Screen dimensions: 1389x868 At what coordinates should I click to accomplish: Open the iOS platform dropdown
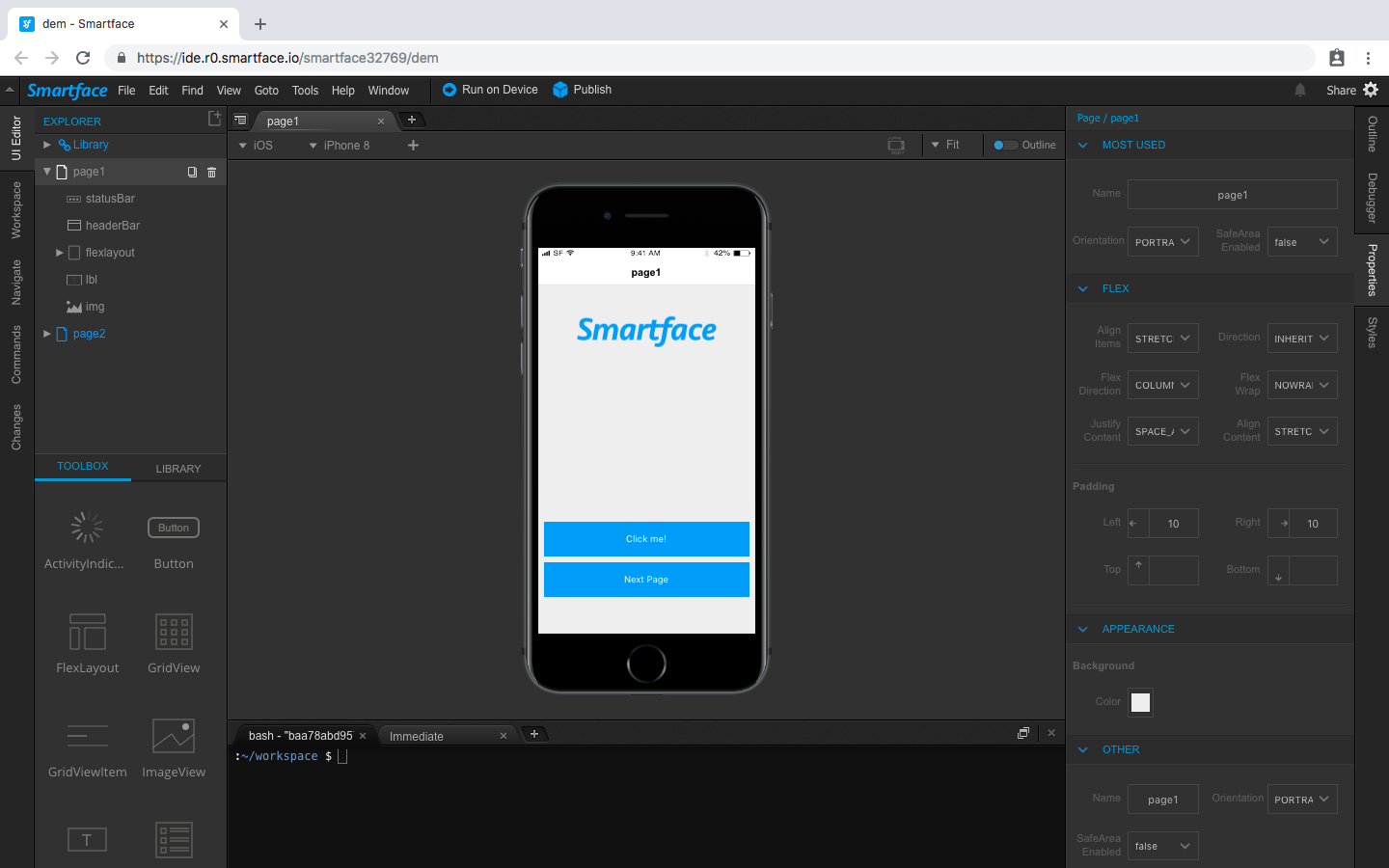(257, 146)
